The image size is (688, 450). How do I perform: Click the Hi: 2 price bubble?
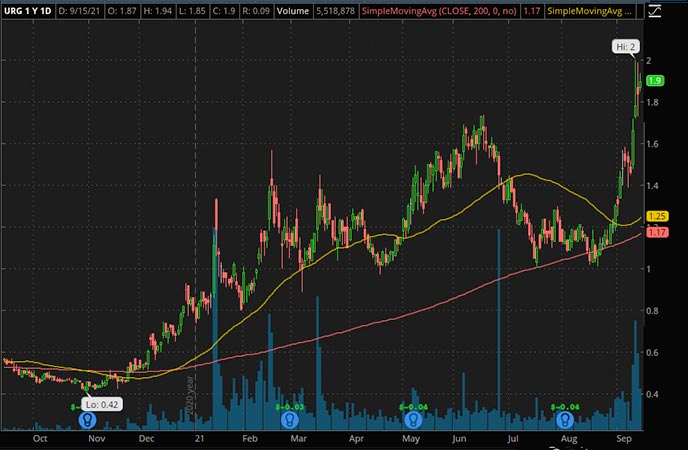click(x=626, y=46)
